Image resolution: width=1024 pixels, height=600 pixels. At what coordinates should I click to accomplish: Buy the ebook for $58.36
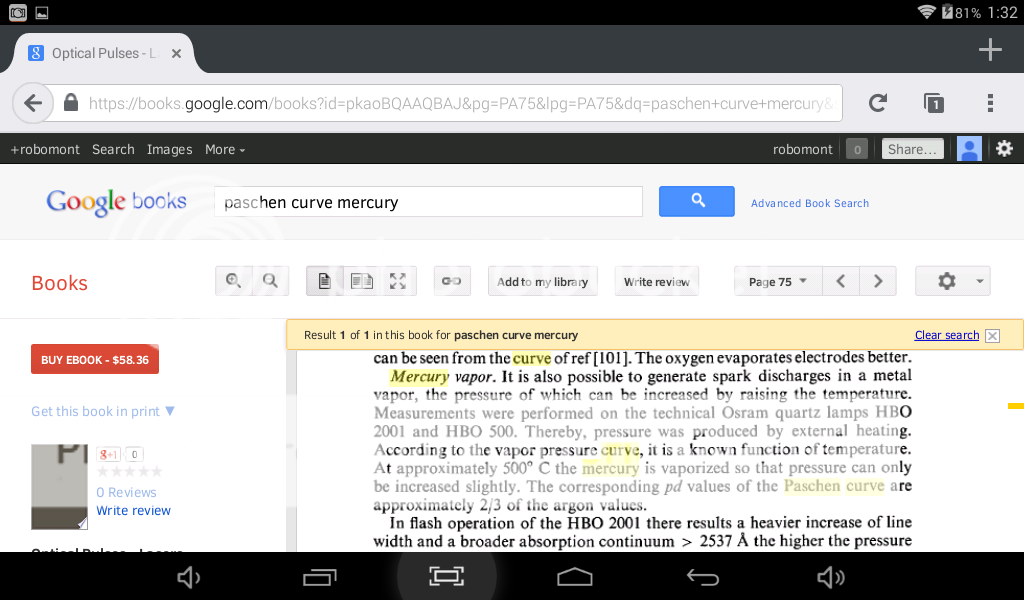(x=95, y=359)
